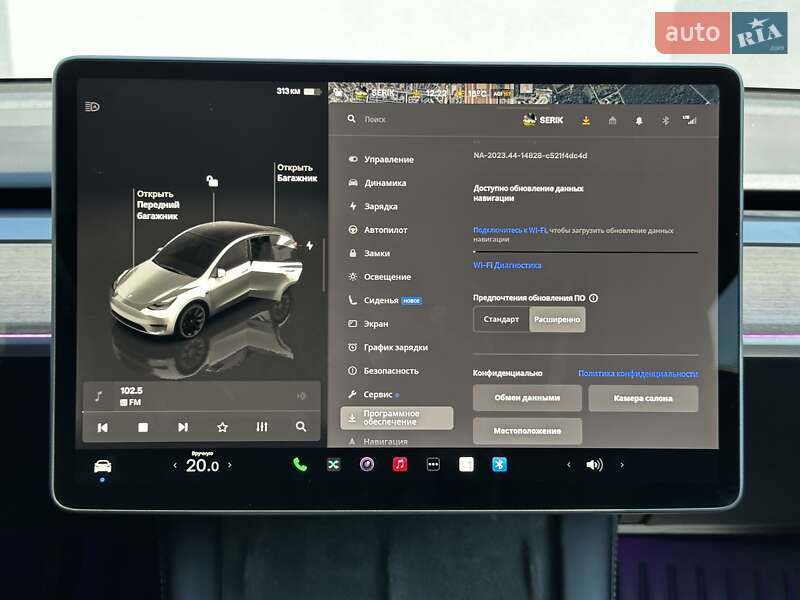Add station to favorites star

[x=222, y=427]
